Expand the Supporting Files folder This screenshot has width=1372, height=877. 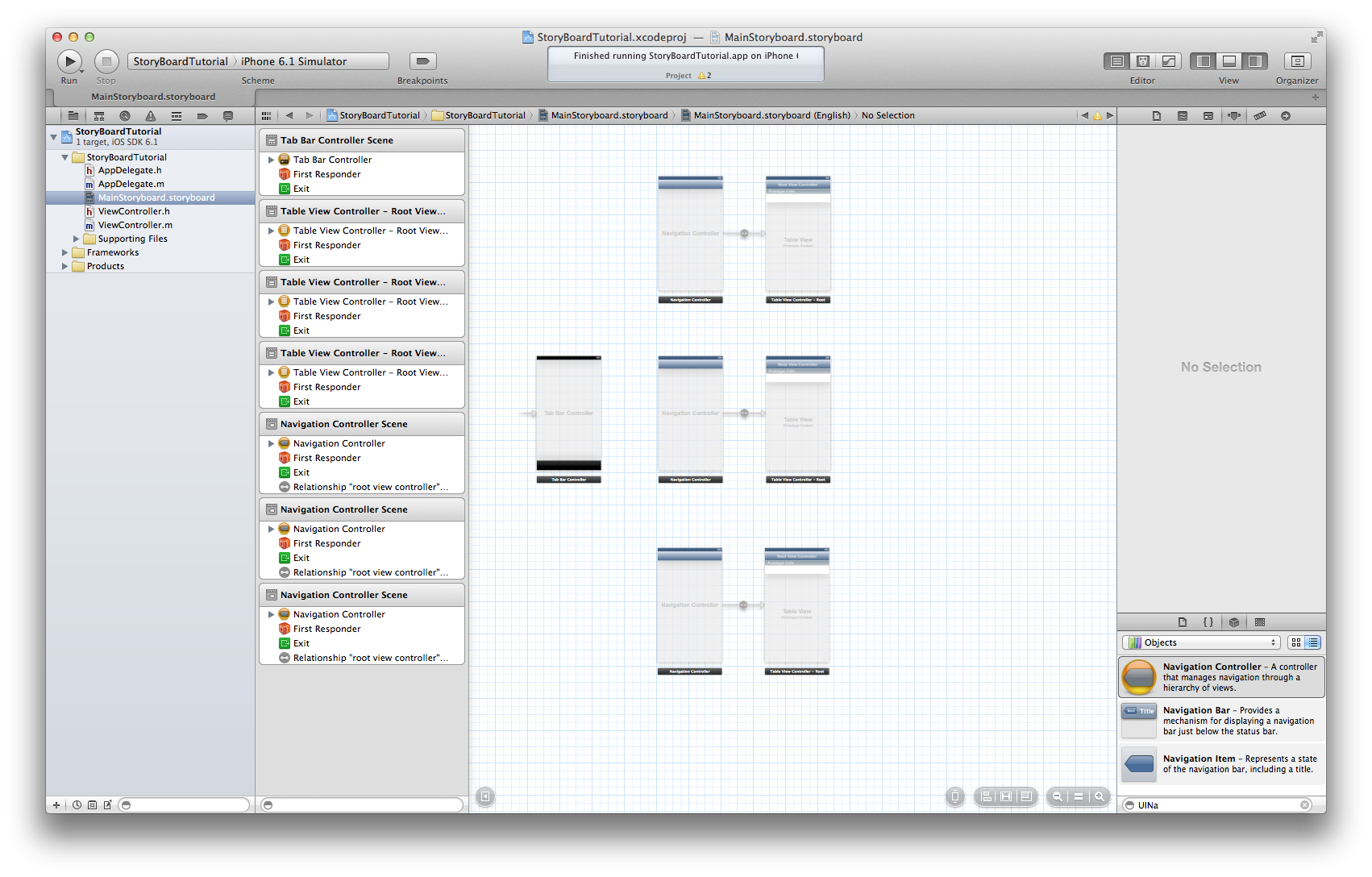pyautogui.click(x=77, y=239)
